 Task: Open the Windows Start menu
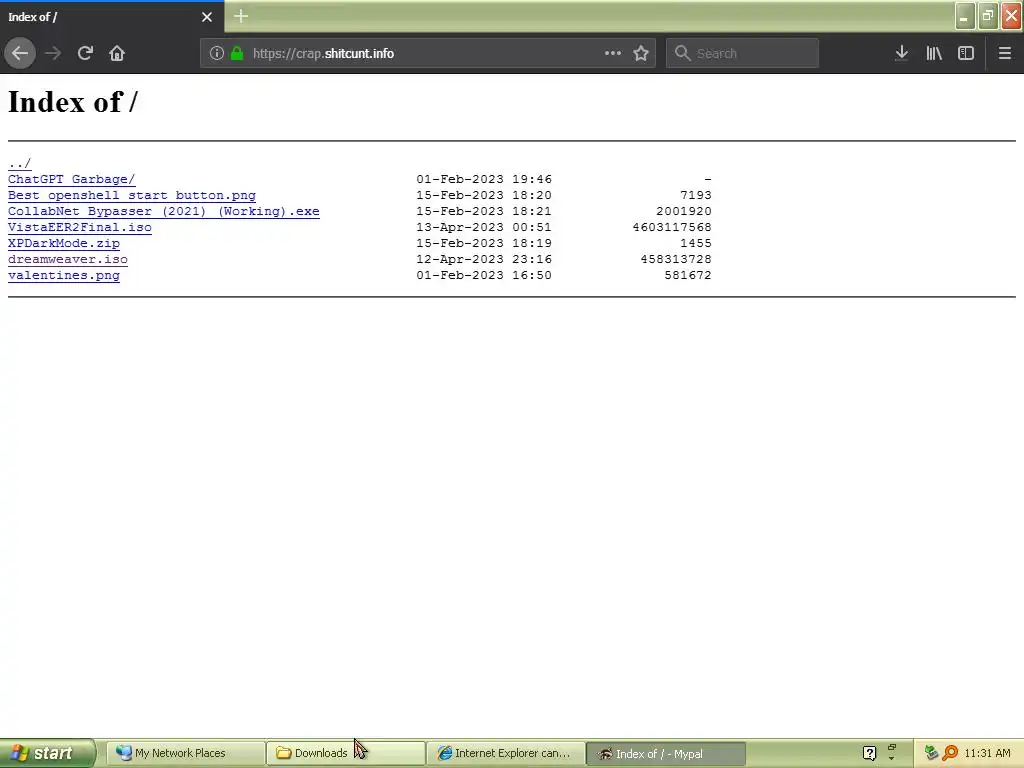coord(47,753)
